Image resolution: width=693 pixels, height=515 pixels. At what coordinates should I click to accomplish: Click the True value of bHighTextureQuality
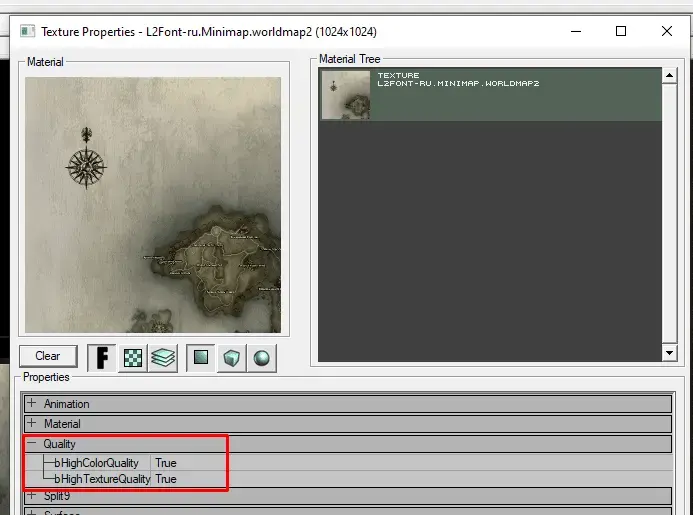(x=166, y=479)
